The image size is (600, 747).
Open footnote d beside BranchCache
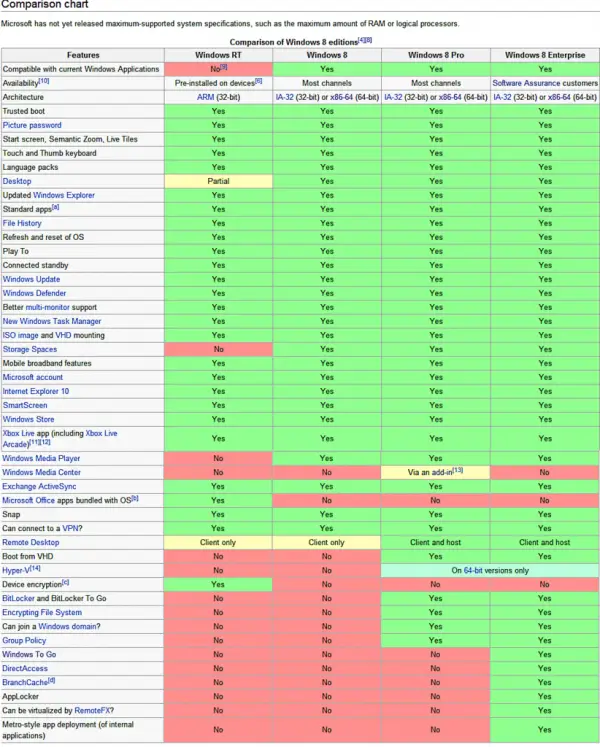pos(51,681)
